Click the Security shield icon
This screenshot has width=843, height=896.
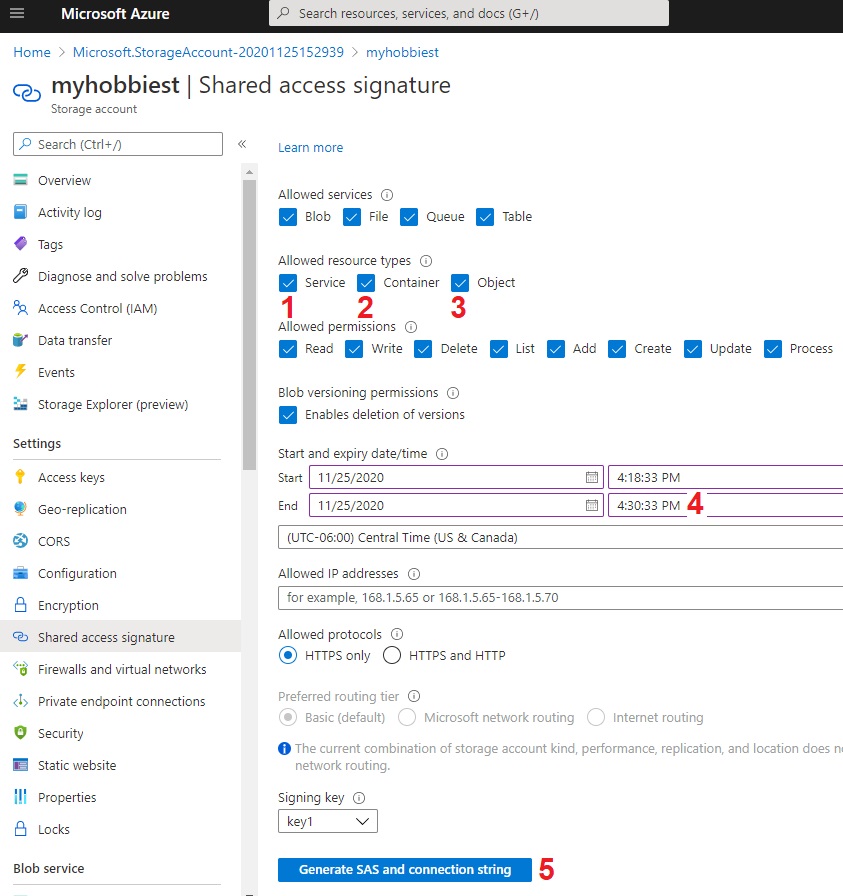[x=21, y=733]
